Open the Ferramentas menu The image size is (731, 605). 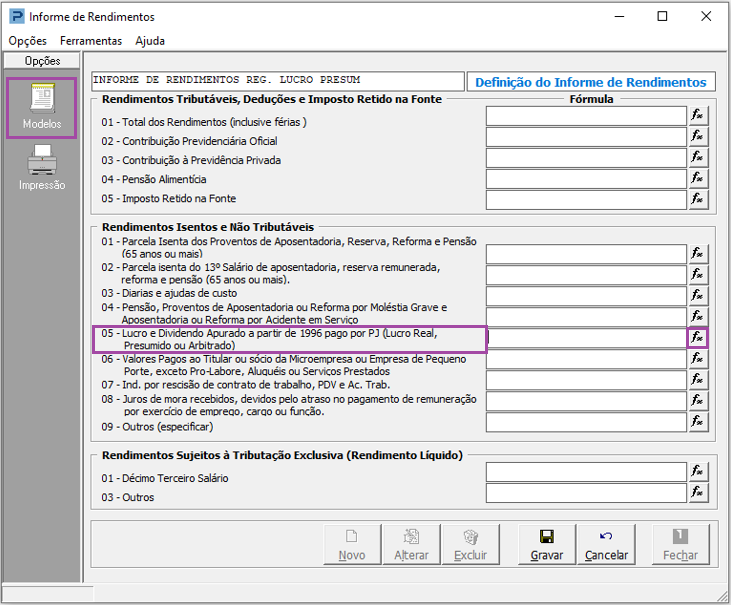tap(91, 41)
